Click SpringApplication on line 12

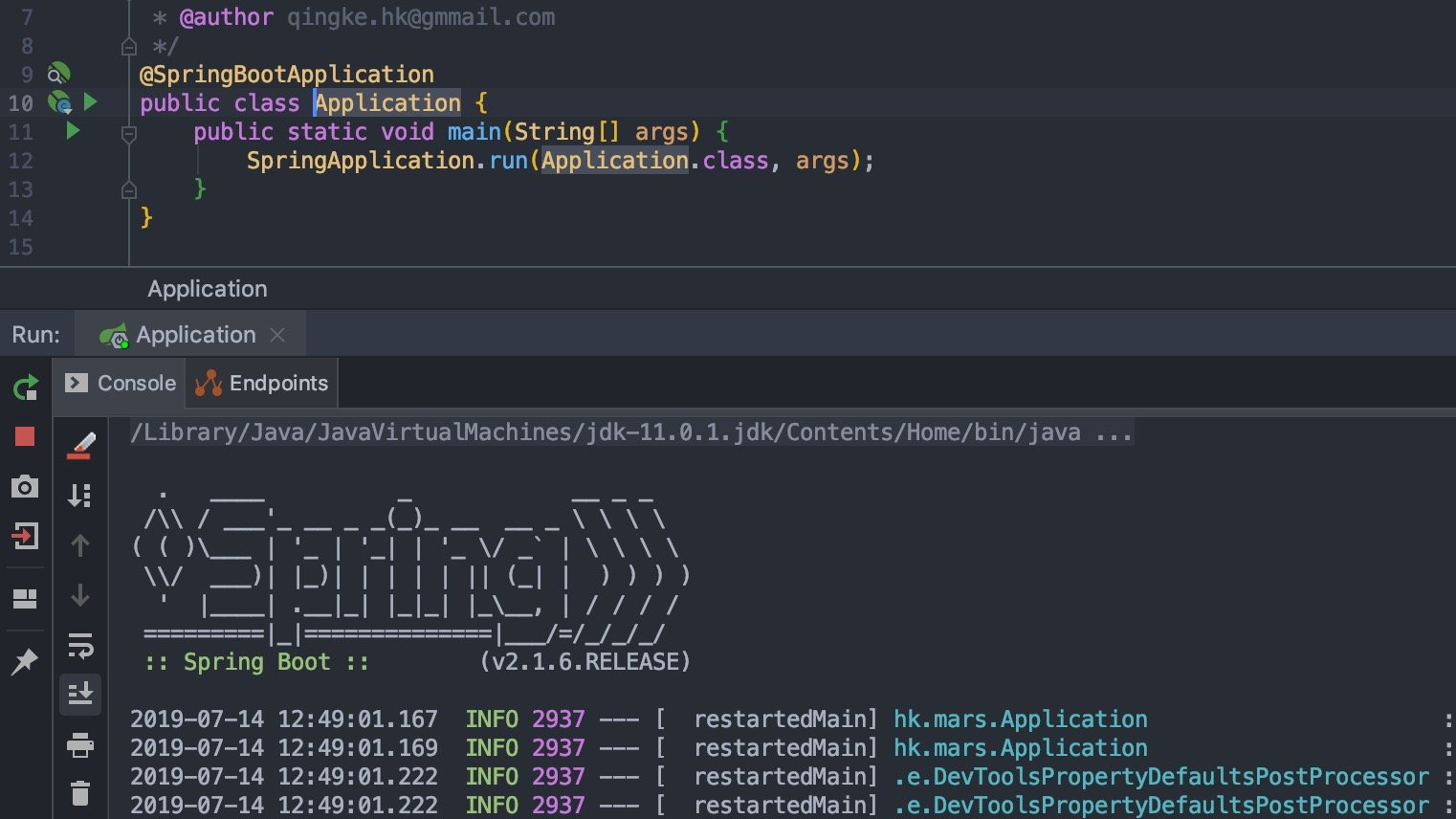(x=361, y=161)
